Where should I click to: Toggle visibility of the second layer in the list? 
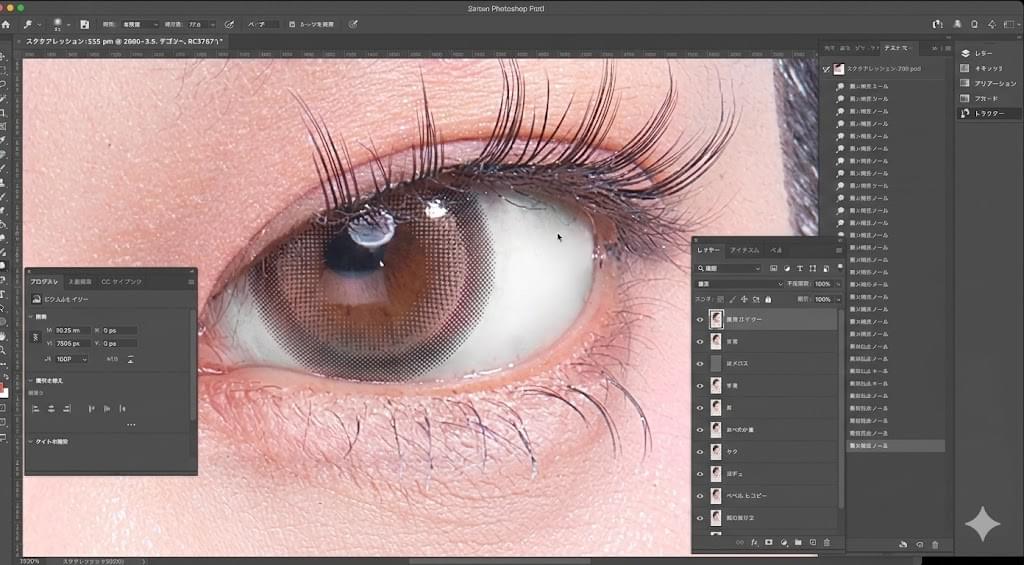pyautogui.click(x=700, y=341)
